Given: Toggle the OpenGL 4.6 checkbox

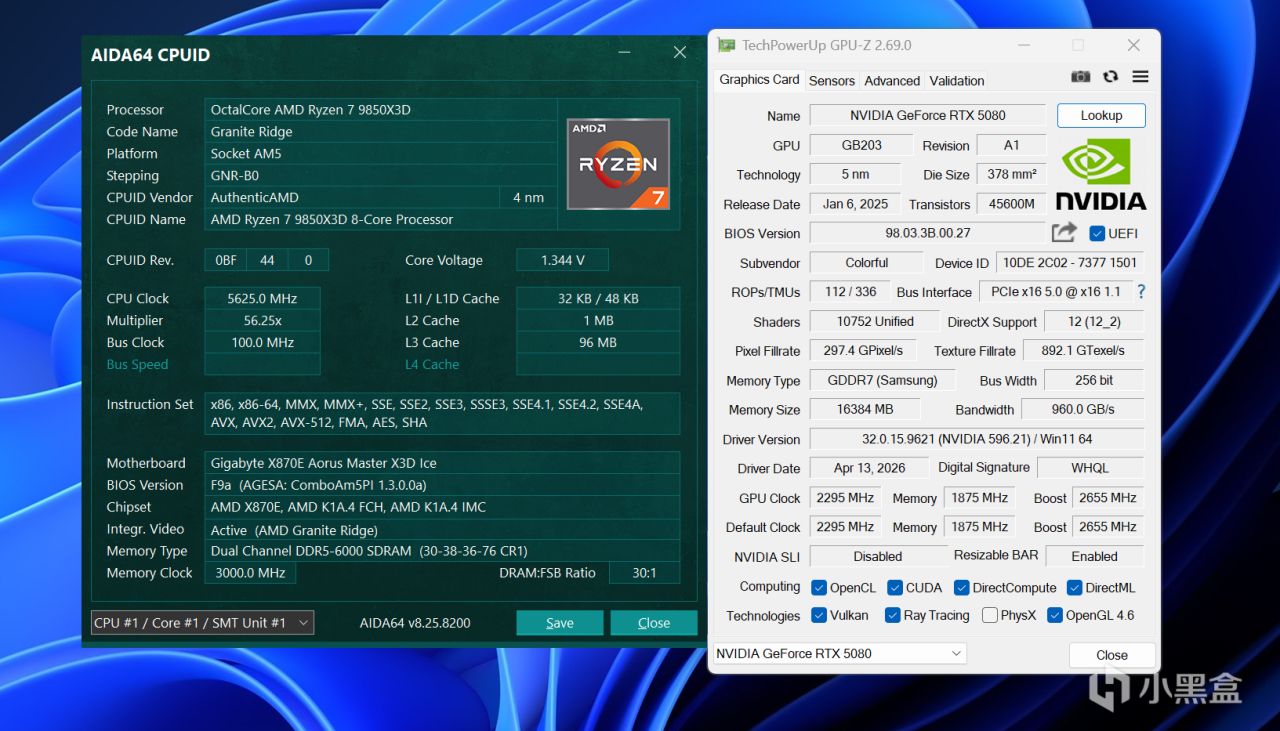Looking at the screenshot, I should pyautogui.click(x=1054, y=615).
